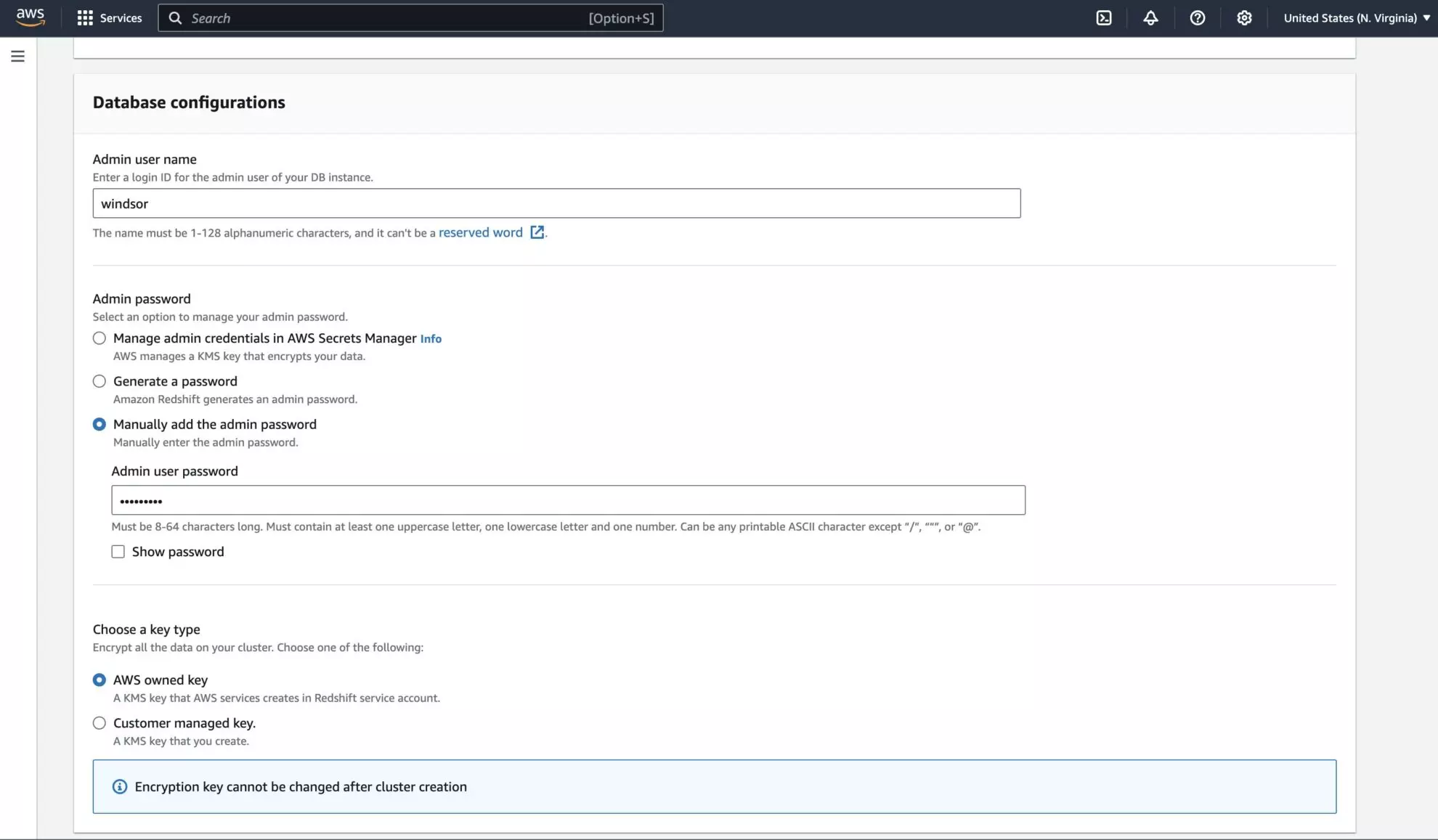
Task: Select Manually add the admin password
Action: 99,424
